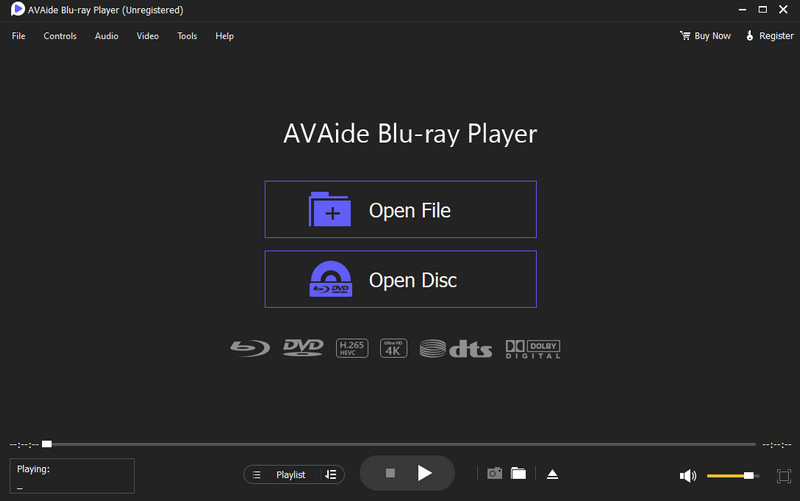Open the Audio menu
Viewport: 800px width, 501px height.
click(106, 36)
